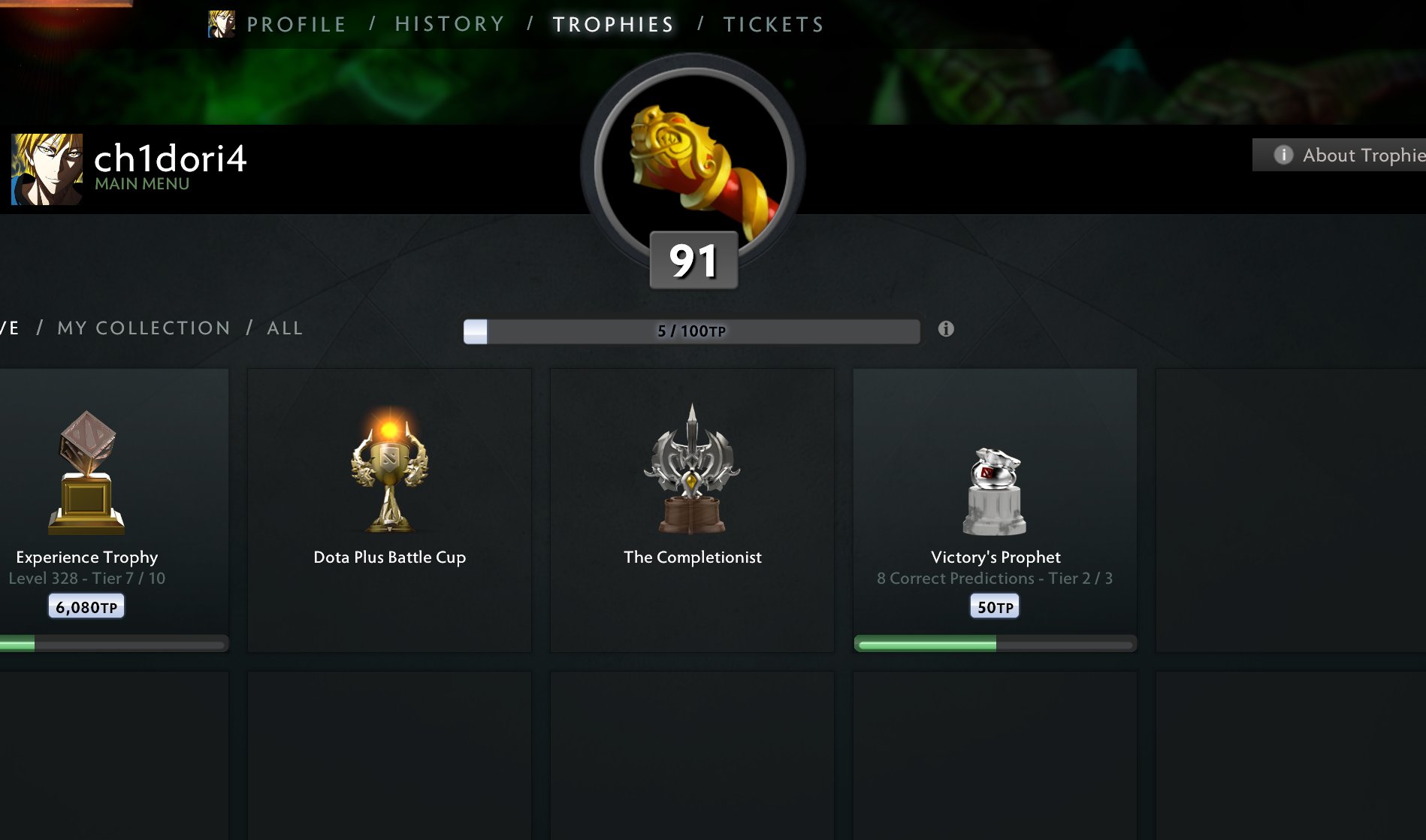Click the 5 / 100TP progress bar
The width and height of the screenshot is (1426, 840).
(691, 331)
